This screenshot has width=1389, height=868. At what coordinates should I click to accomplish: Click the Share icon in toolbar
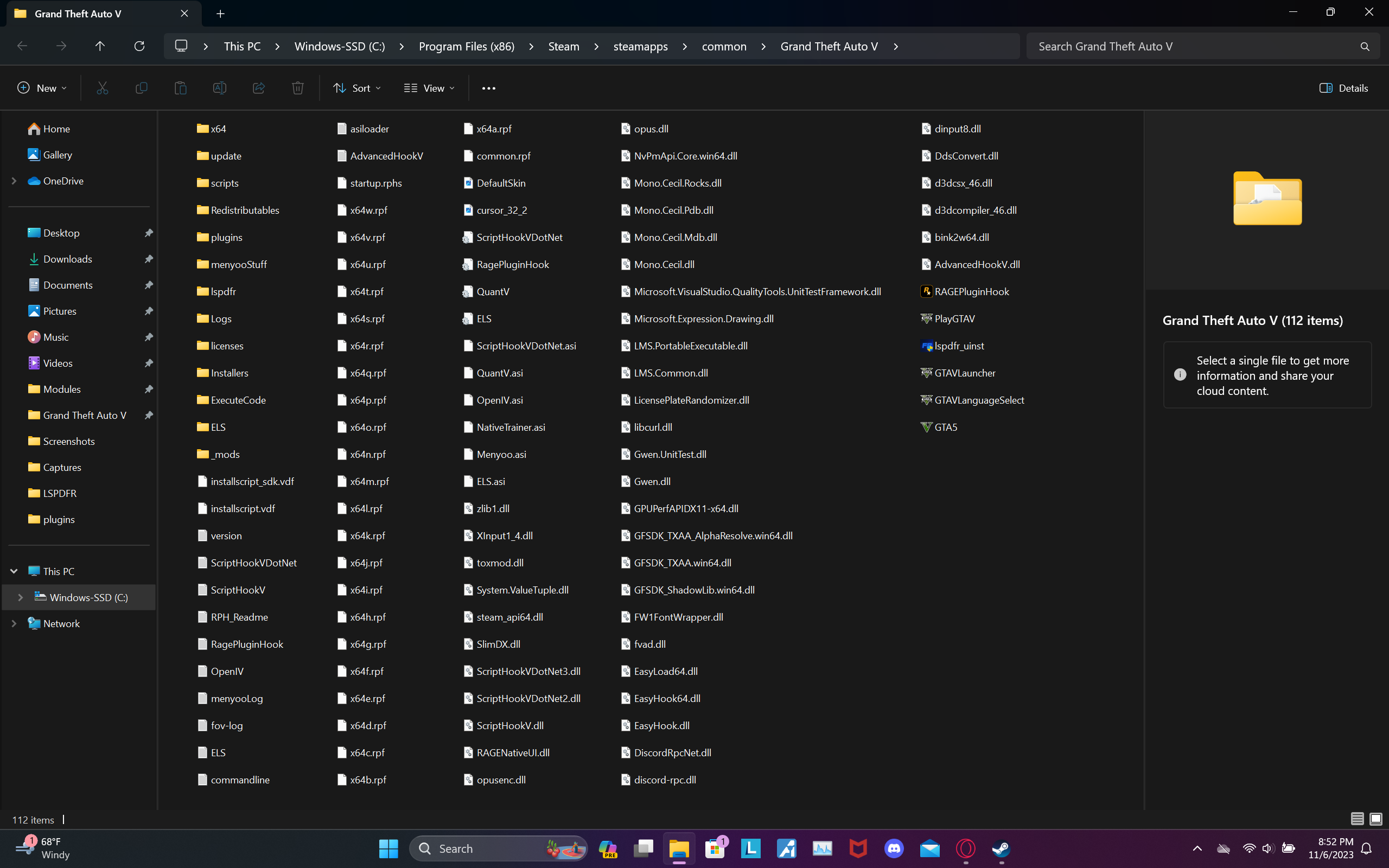pos(258,88)
